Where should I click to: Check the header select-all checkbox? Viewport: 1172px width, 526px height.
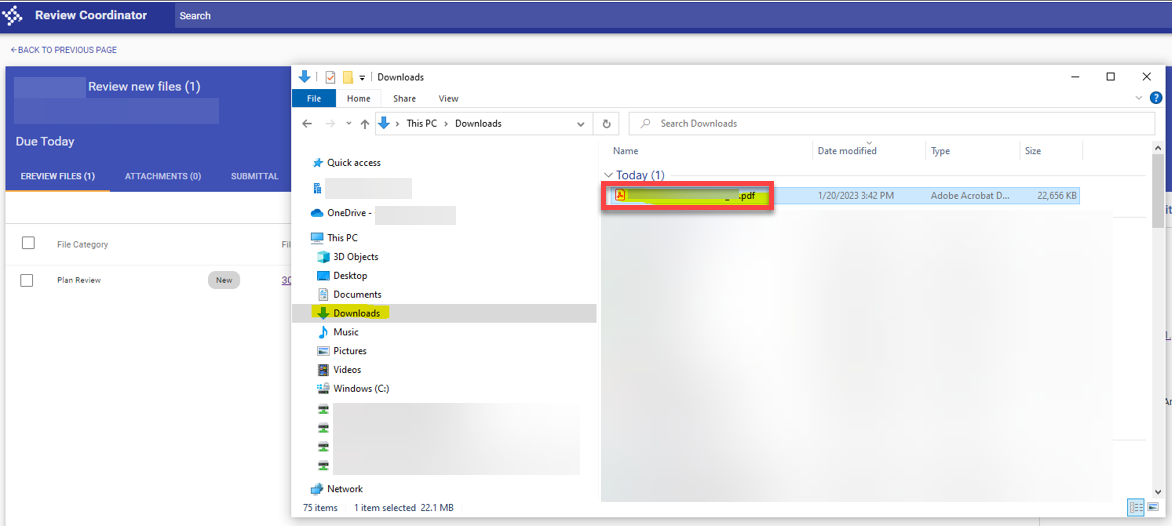tap(28, 243)
